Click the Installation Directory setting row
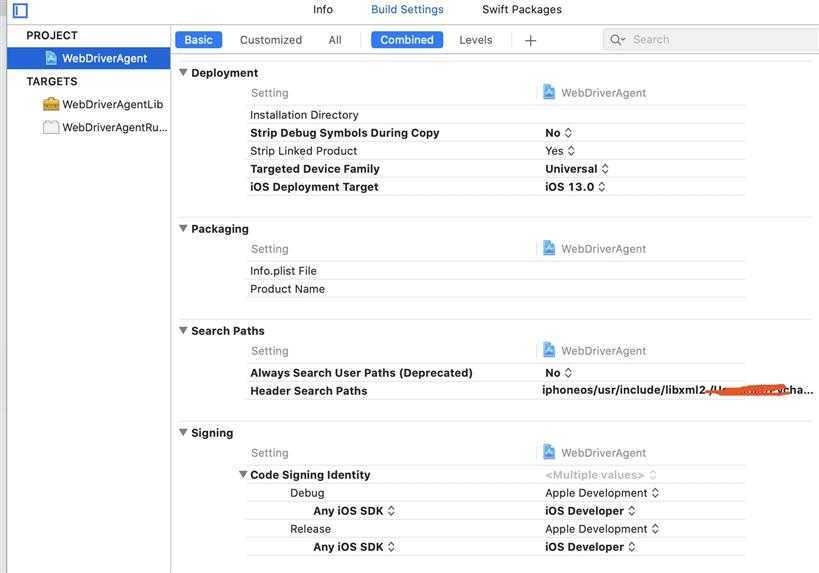 496,114
